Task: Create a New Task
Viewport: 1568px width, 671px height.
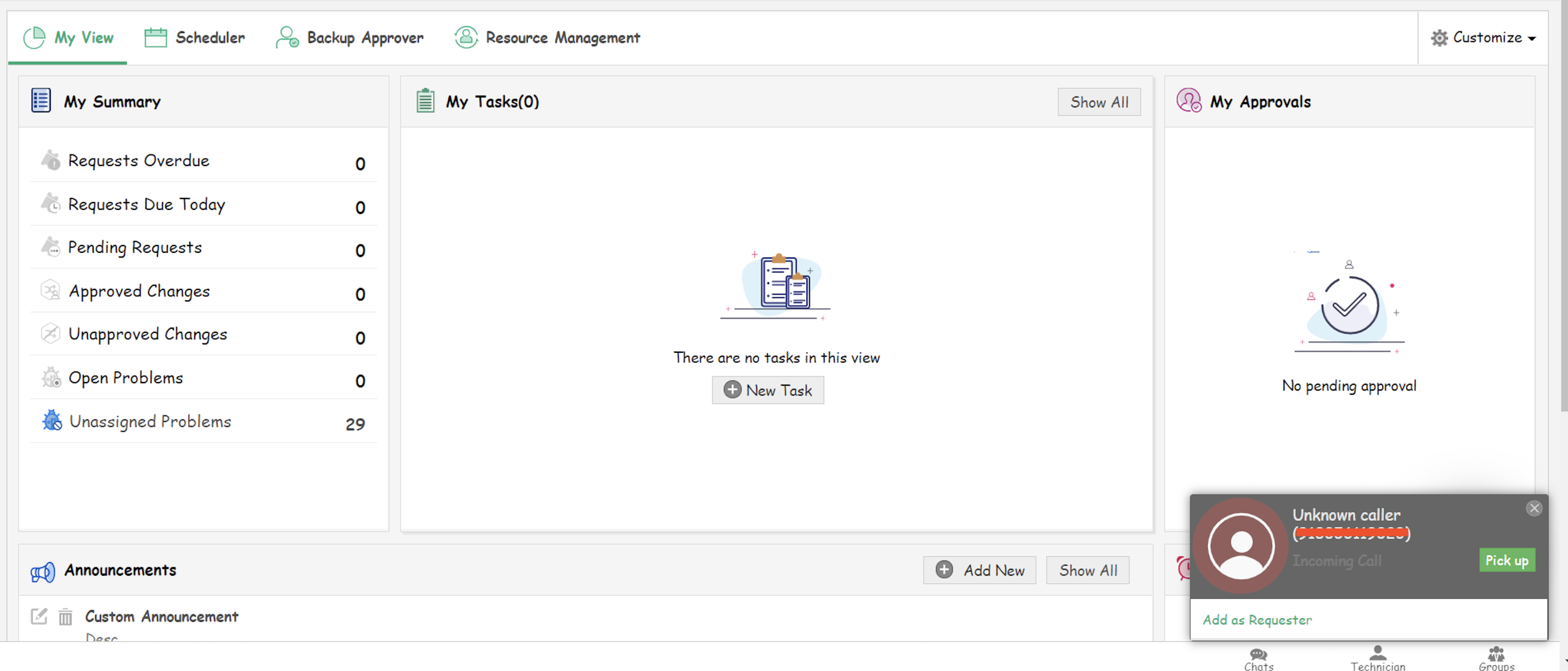Action: pos(768,390)
